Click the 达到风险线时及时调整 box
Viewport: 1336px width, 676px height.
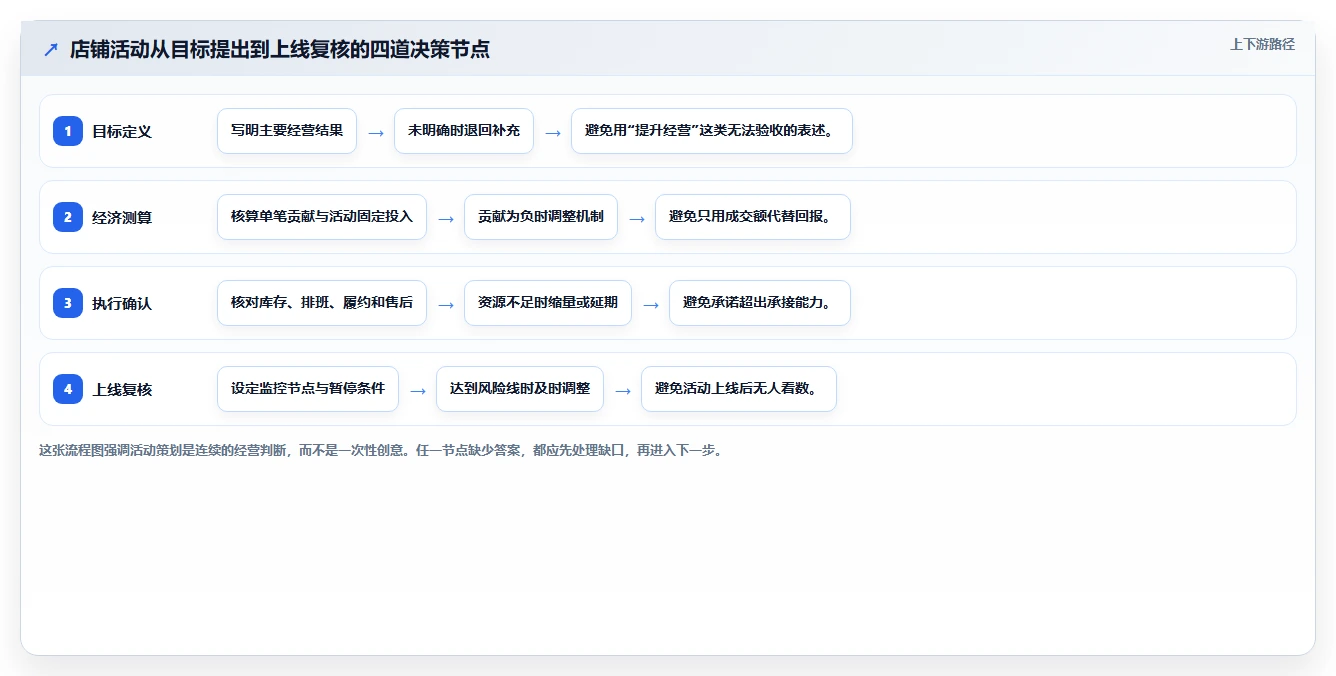[520, 389]
